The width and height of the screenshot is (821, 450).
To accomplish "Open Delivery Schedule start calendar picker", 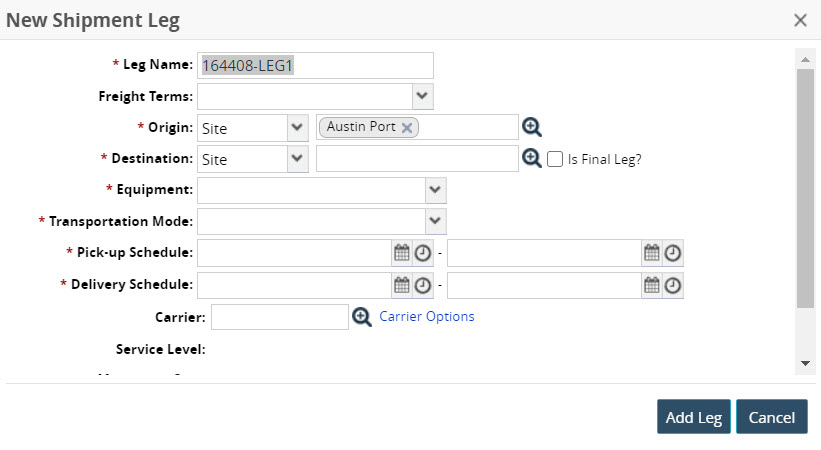I will click(402, 285).
